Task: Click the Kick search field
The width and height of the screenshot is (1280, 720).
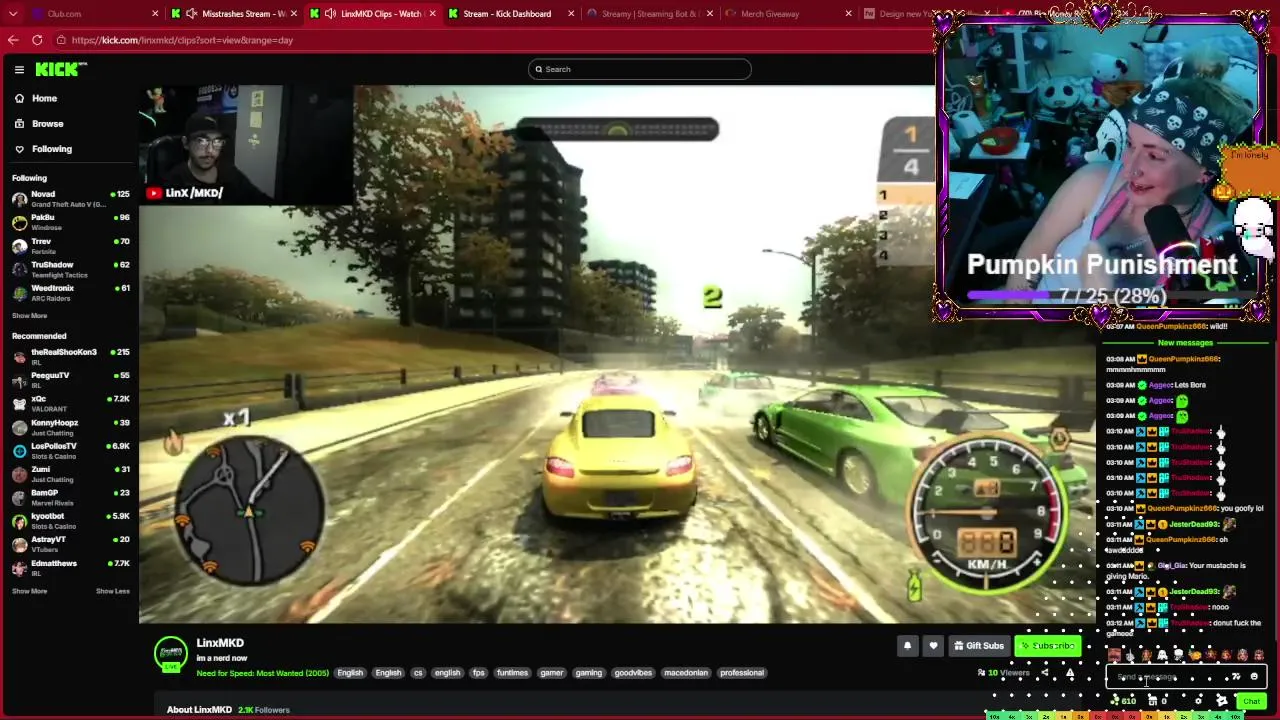Action: point(640,69)
